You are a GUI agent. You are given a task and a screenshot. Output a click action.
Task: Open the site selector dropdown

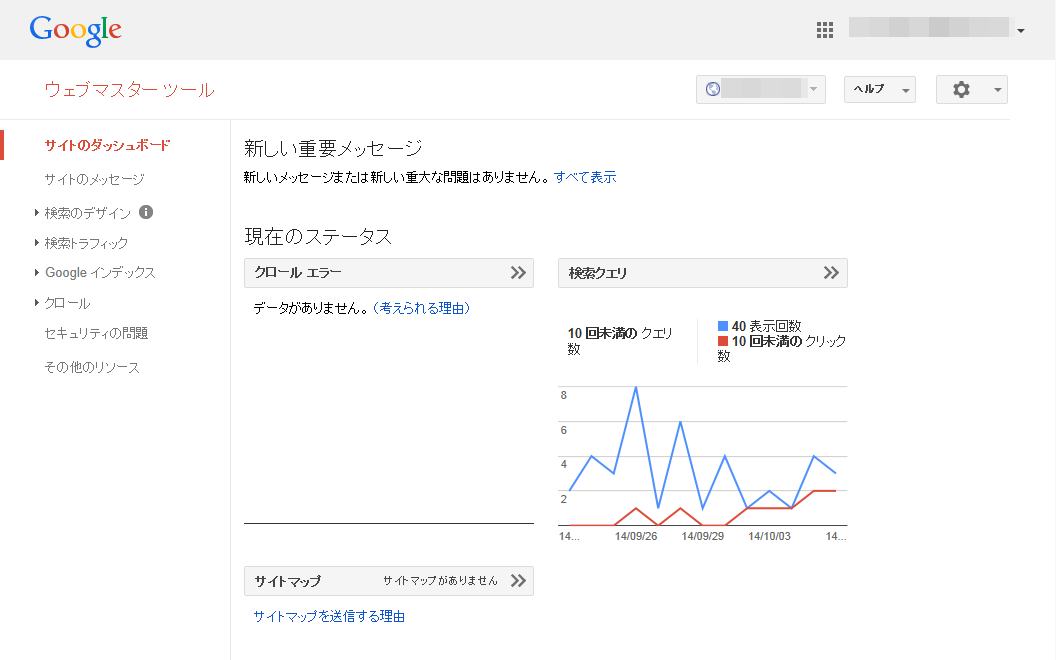tap(760, 90)
